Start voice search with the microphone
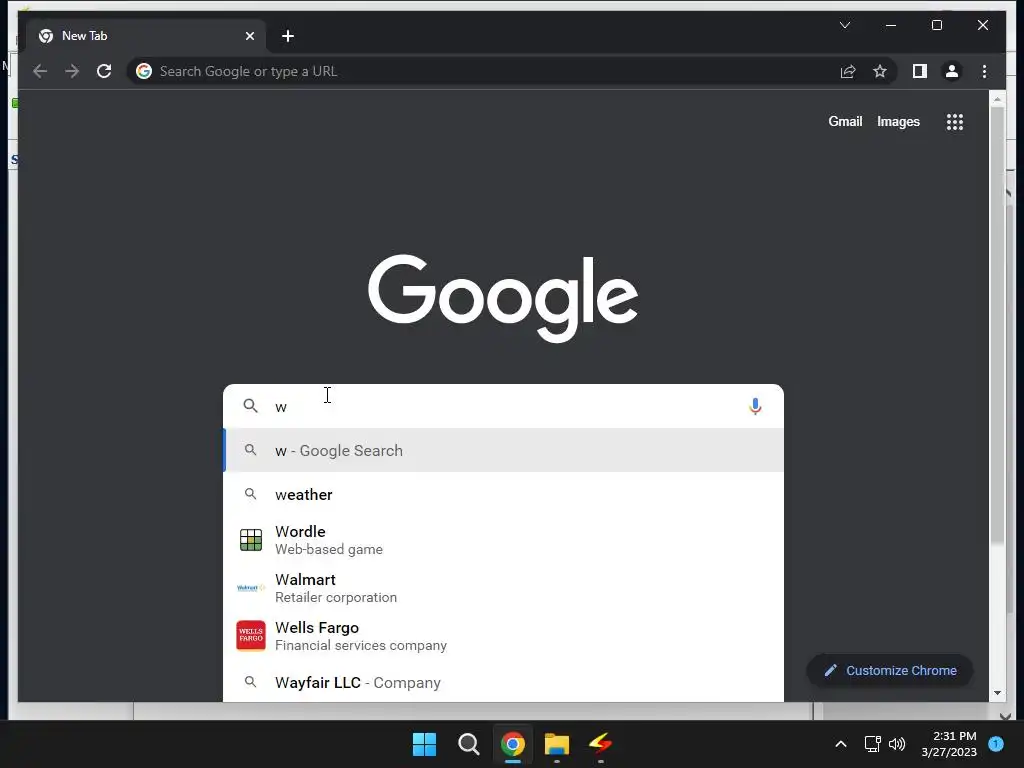This screenshot has width=1024, height=768. pyautogui.click(x=755, y=406)
